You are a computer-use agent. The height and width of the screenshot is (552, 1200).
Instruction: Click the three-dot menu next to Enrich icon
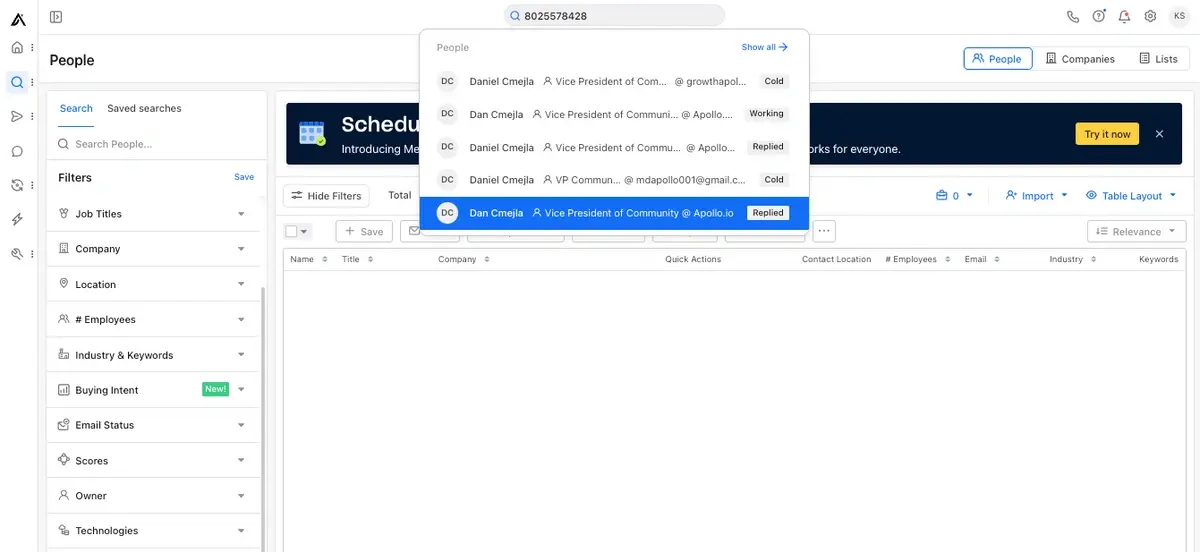[32, 185]
